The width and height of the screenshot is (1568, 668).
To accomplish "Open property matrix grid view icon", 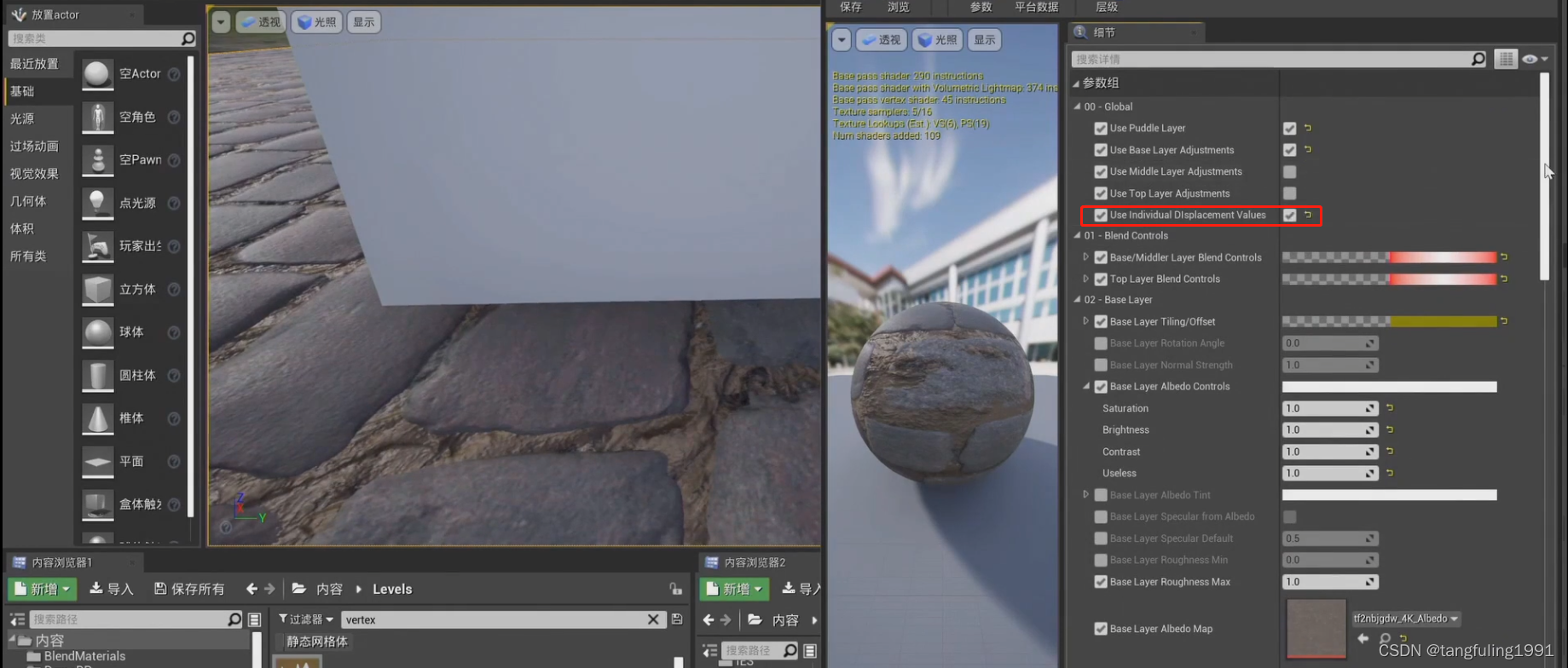I will 1506,59.
